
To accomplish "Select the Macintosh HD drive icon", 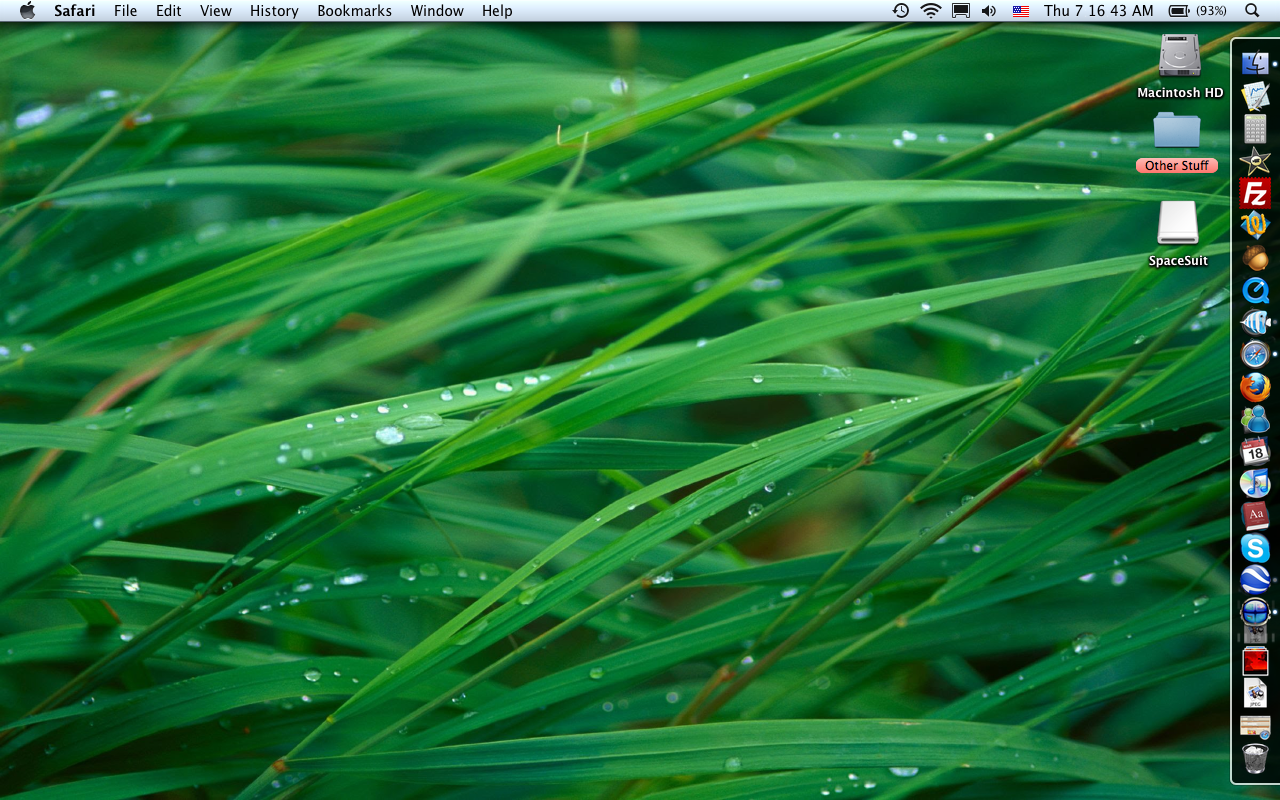I will (1179, 56).
